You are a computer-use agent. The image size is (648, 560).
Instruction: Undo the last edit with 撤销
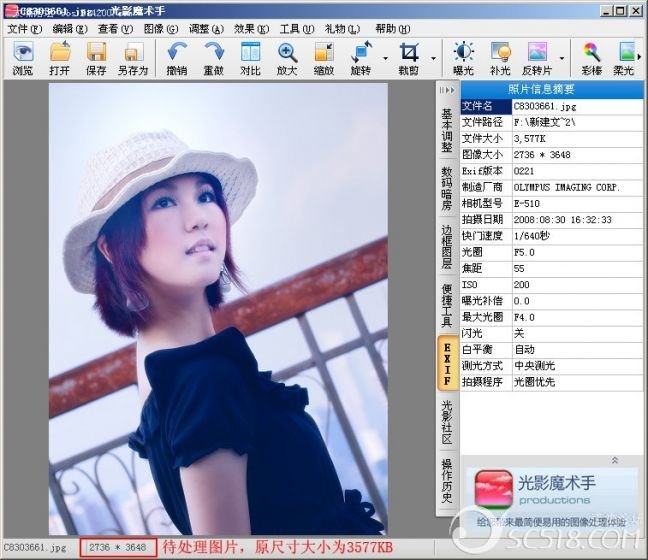177,59
